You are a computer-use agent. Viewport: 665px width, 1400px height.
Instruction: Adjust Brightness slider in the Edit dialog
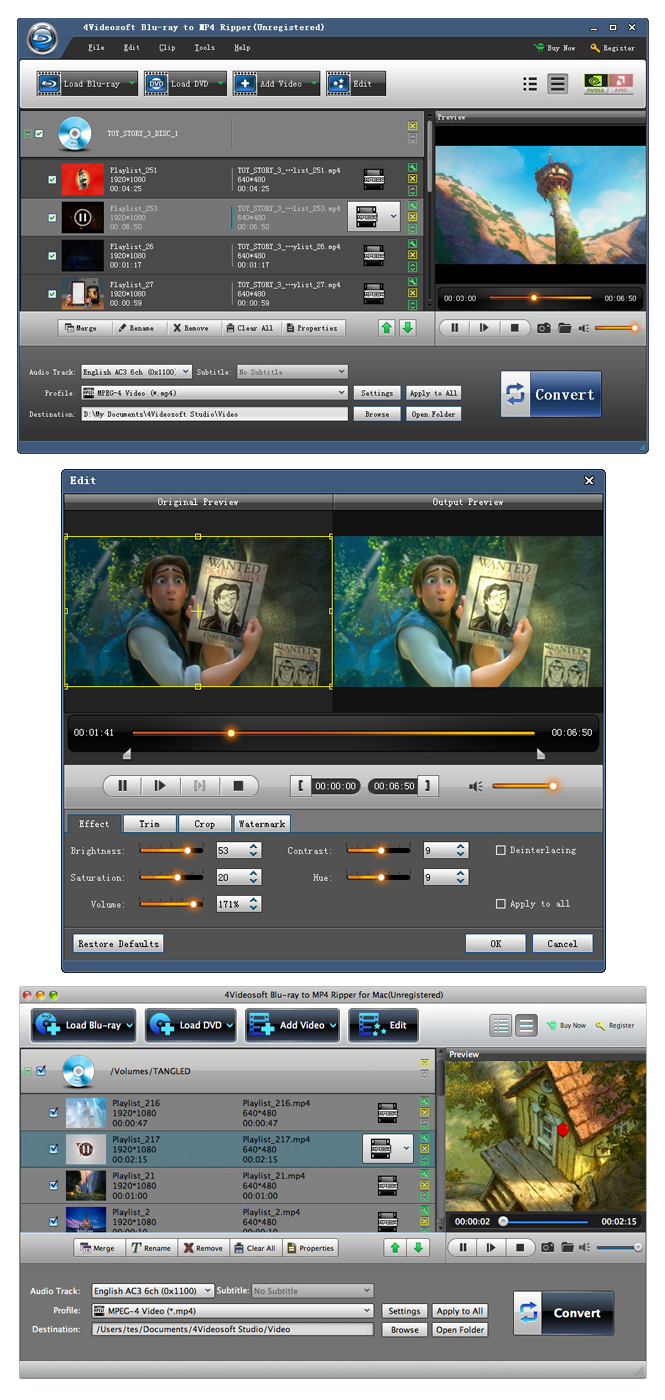(171, 850)
